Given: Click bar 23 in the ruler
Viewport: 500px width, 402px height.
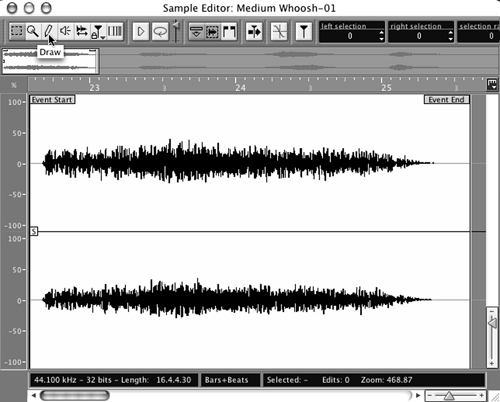Looking at the screenshot, I should click(x=94, y=87).
